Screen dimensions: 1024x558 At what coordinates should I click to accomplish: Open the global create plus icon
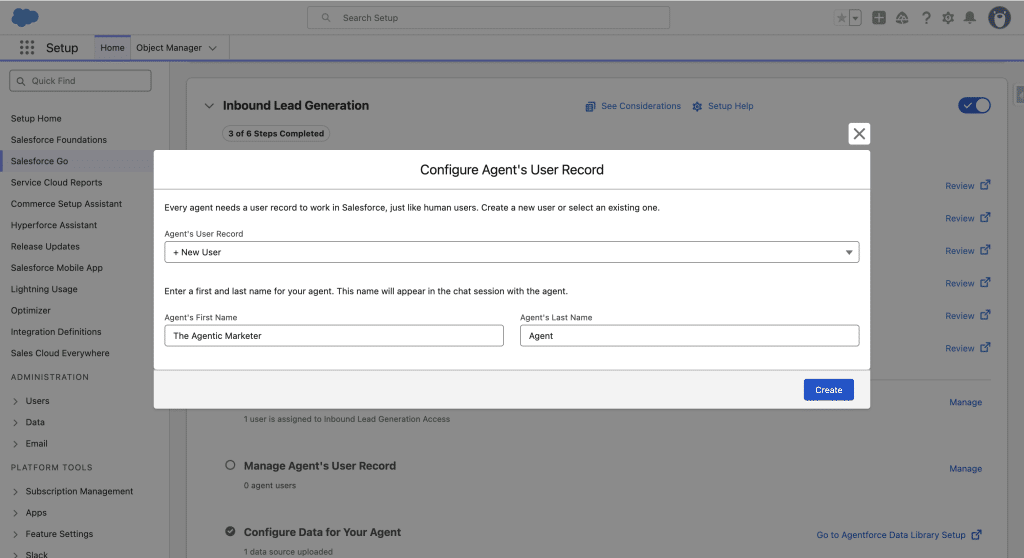(878, 18)
